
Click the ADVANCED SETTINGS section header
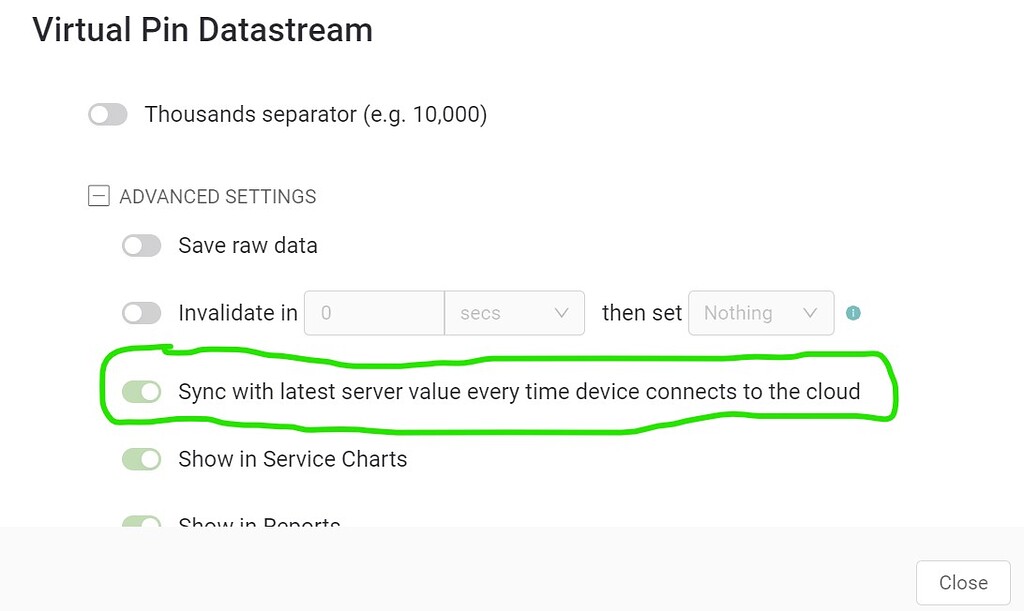(217, 196)
